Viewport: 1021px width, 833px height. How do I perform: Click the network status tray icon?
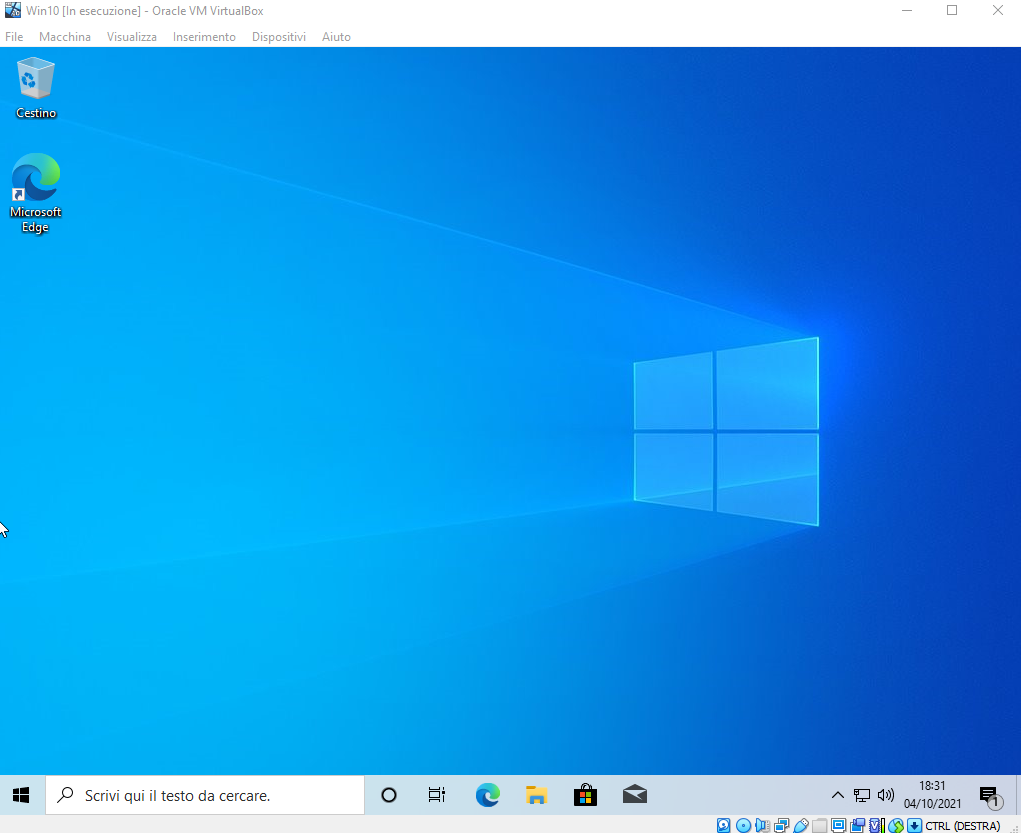pyautogui.click(x=861, y=795)
